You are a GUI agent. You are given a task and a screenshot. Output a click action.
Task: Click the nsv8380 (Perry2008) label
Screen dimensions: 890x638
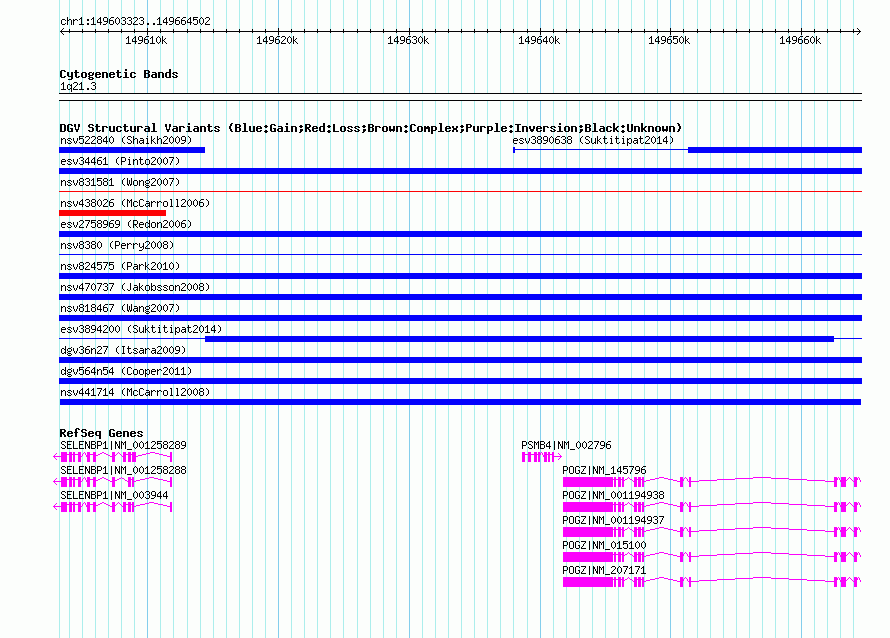pos(117,245)
